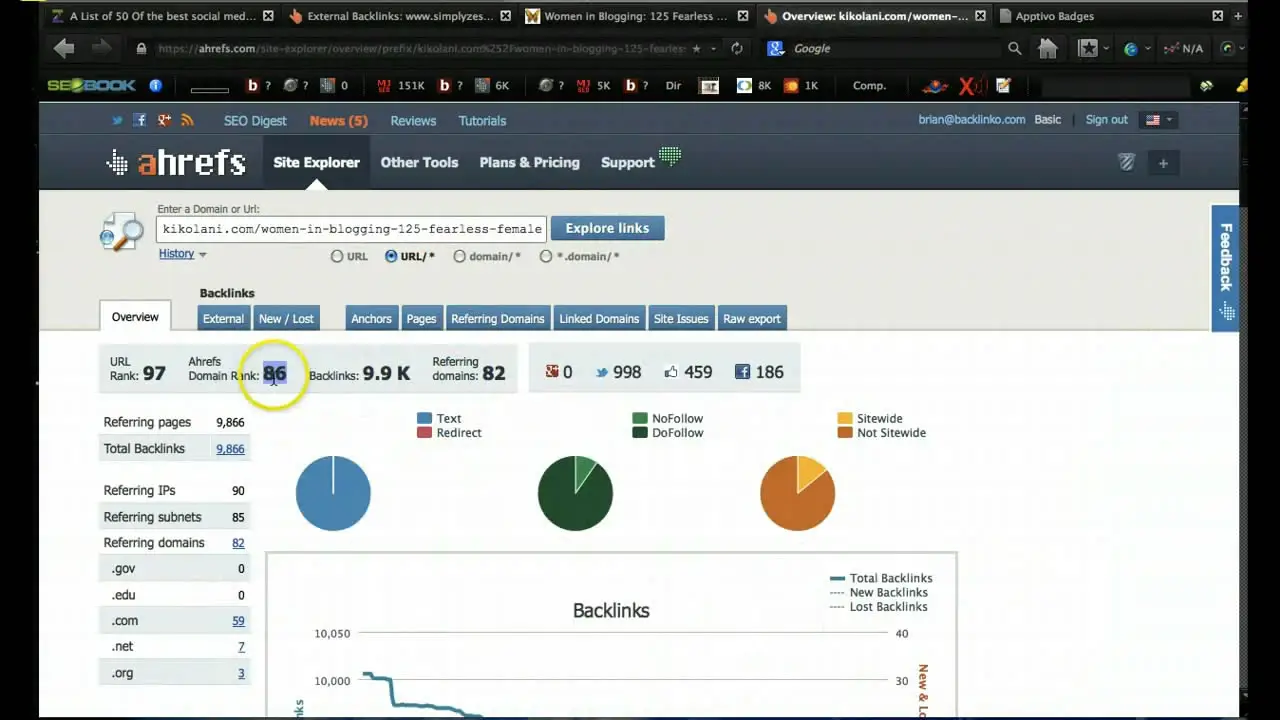Image resolution: width=1280 pixels, height=720 pixels.
Task: Open Ahrefs Twitter profile icon in header
Action: (117, 120)
